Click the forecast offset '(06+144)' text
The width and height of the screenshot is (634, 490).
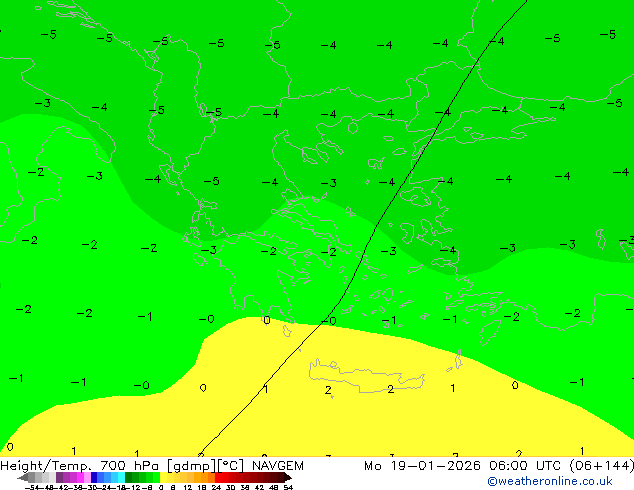tap(602, 466)
